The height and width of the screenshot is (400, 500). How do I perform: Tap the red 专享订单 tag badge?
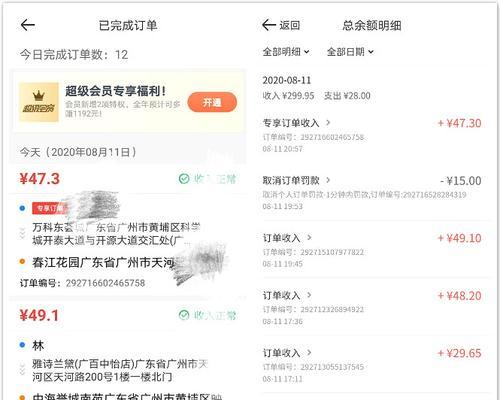tap(50, 208)
